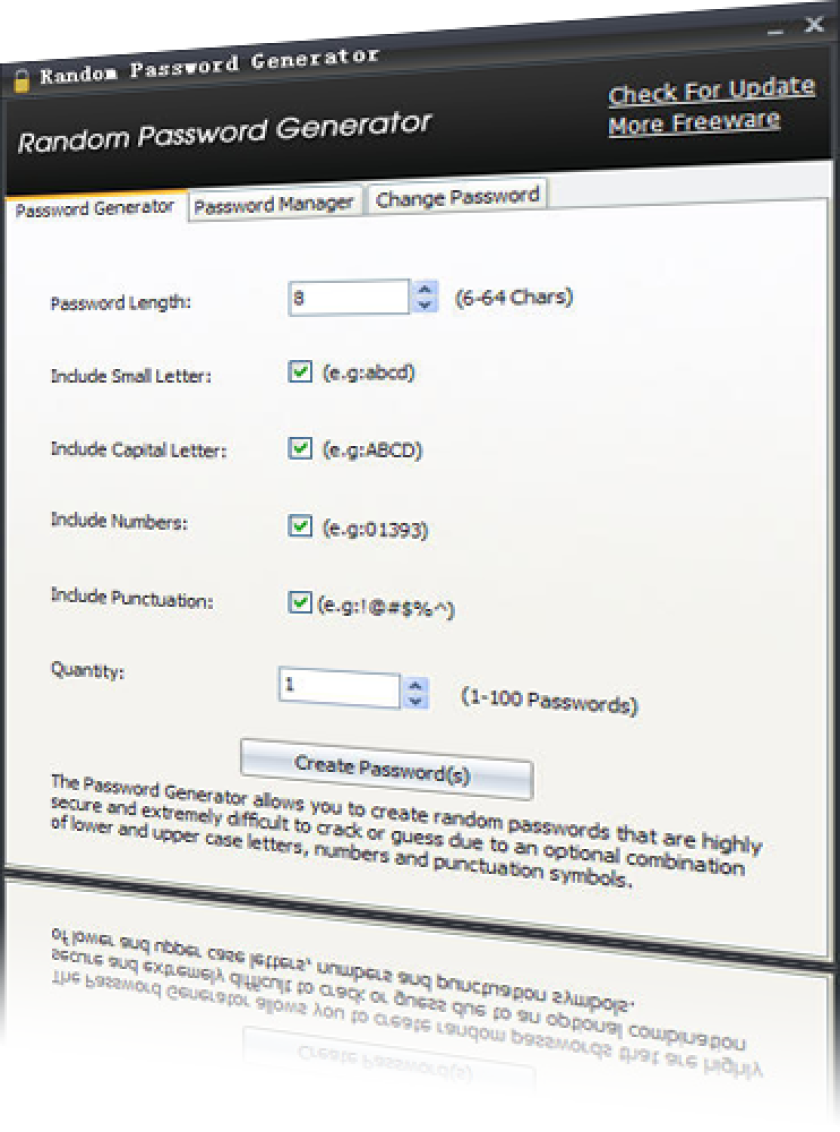Disable the Include Punctuation checkbox
This screenshot has width=840, height=1132.
tap(299, 601)
